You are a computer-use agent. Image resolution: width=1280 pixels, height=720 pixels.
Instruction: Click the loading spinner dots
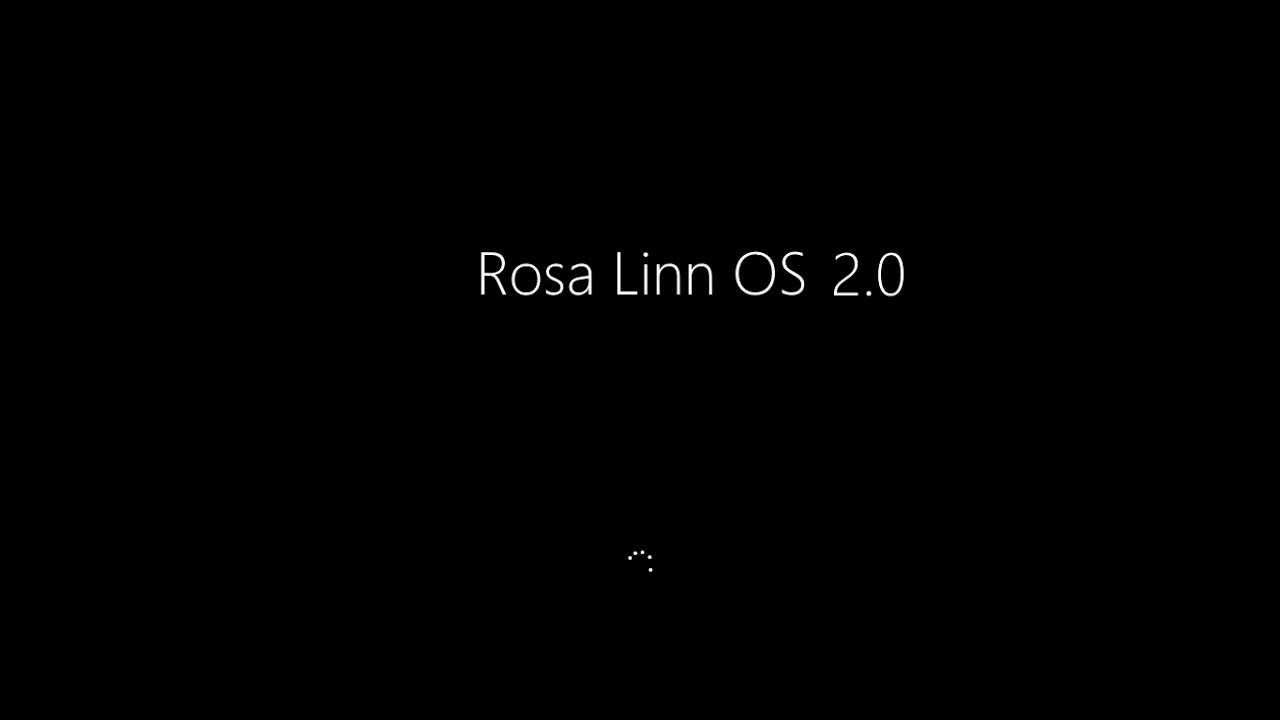(640, 561)
